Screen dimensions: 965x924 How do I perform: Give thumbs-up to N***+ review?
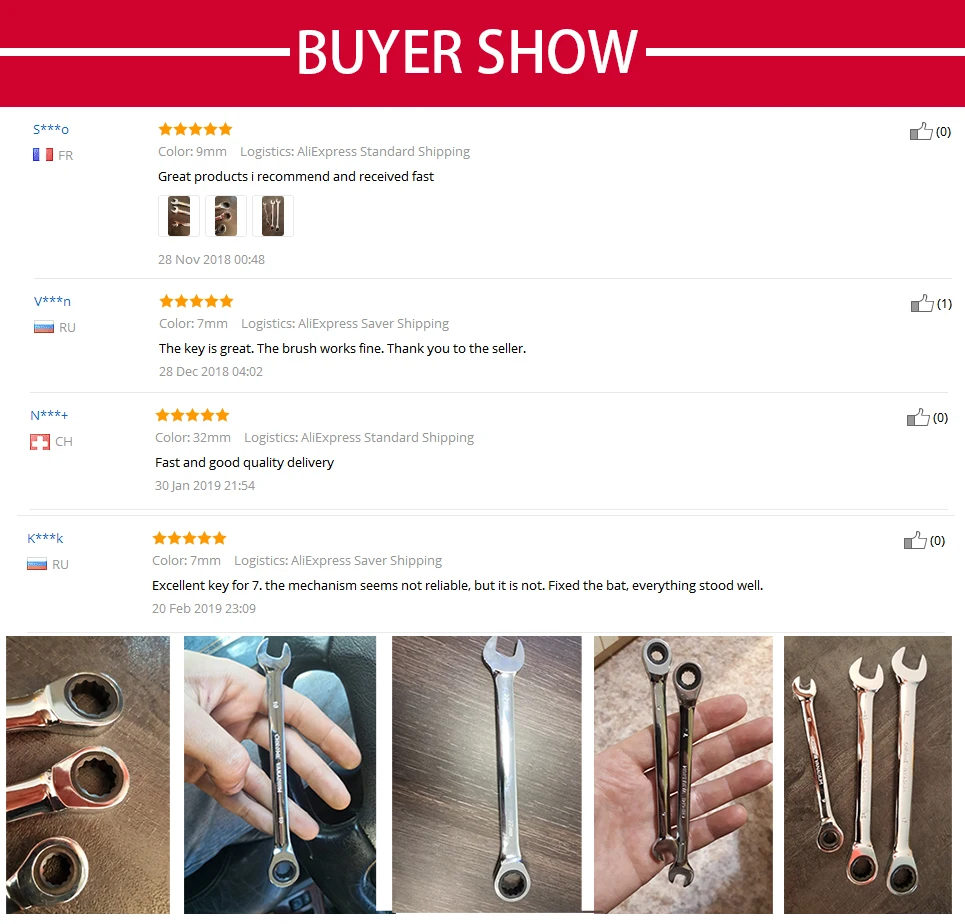[918, 417]
